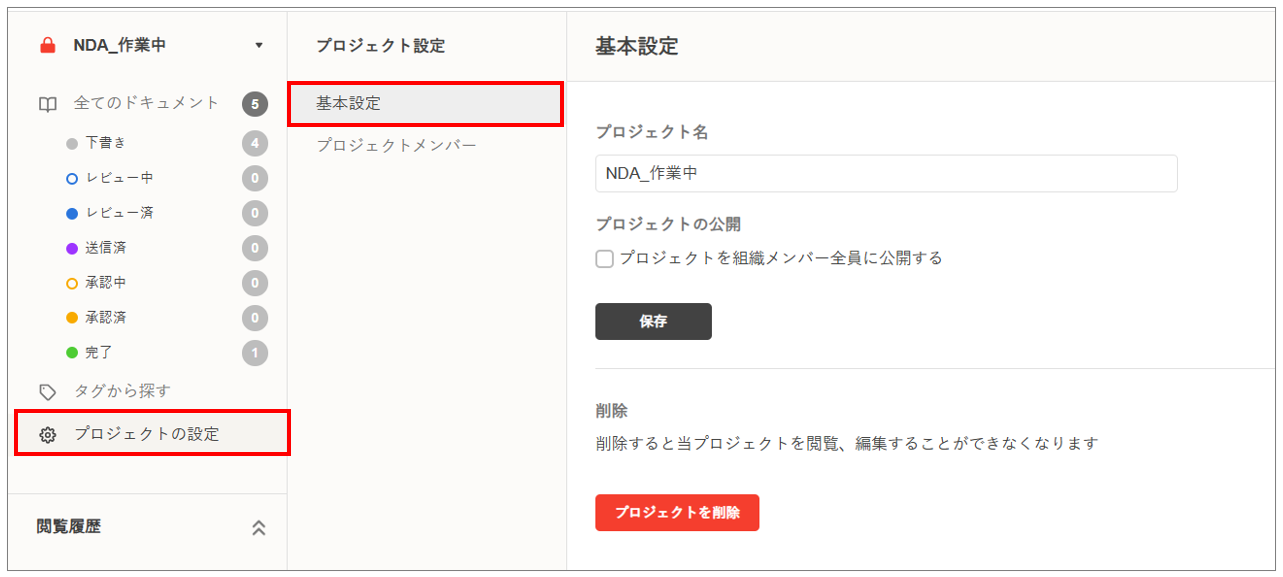Click the book icon for all documents
This screenshot has width=1283, height=577.
pyautogui.click(x=47, y=104)
